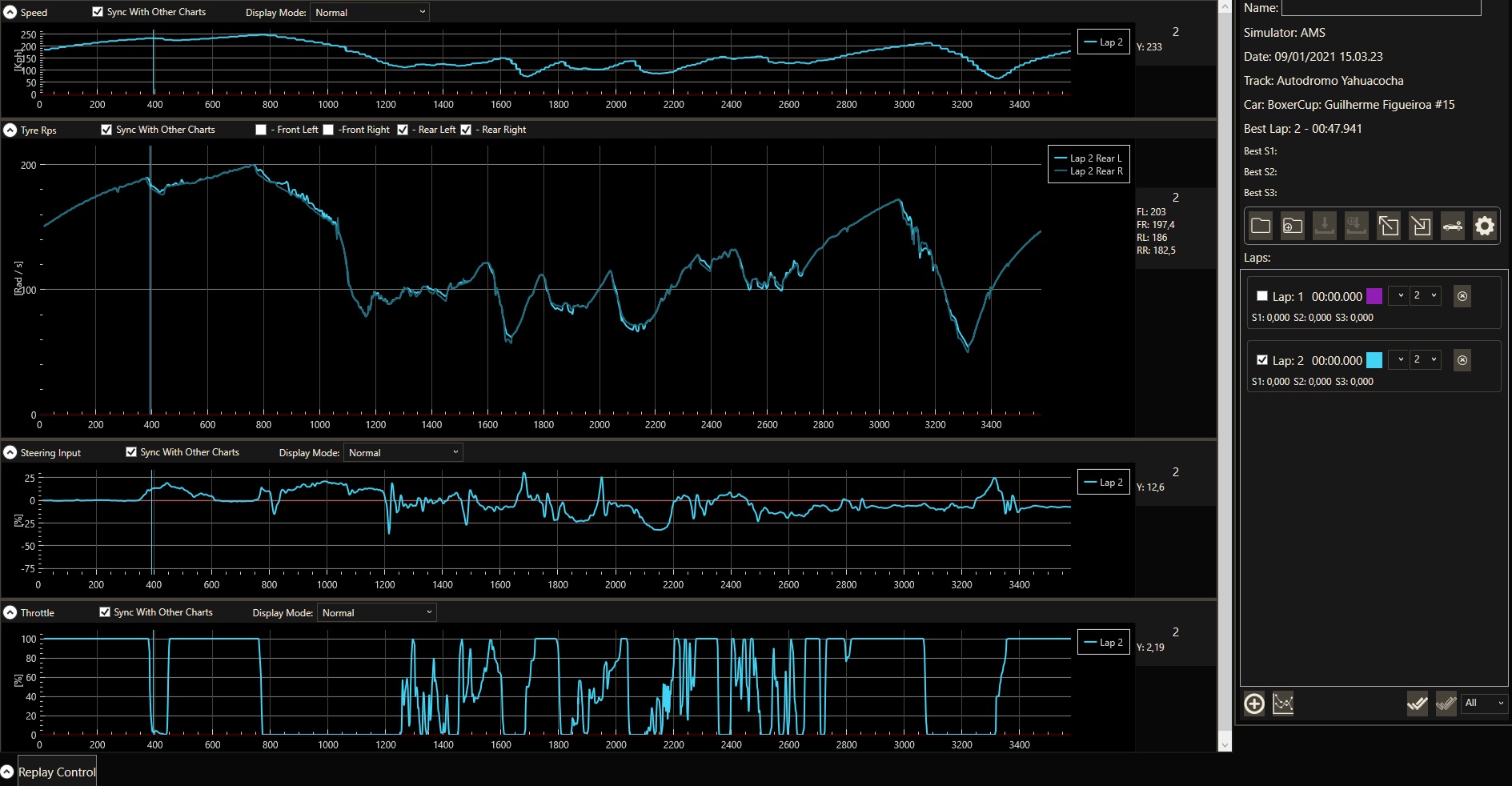Screen dimensions: 1512x786
Task: Click the Y: 12,6 steering readout
Action: click(x=1150, y=487)
